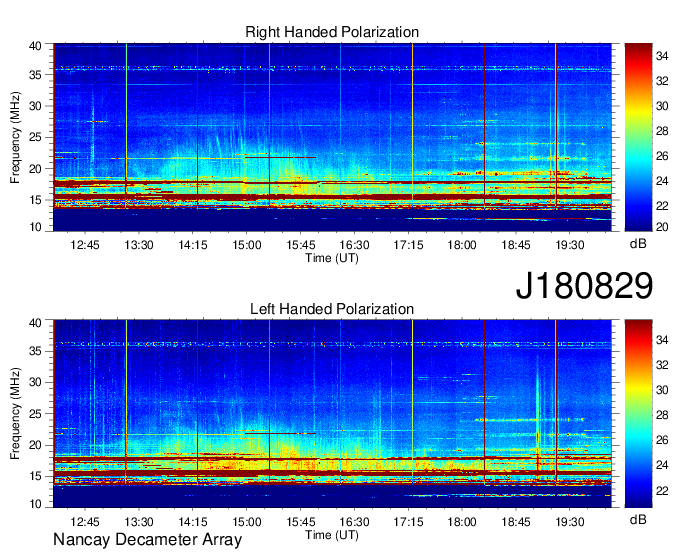Pick the 13:30 time tick on the left-handed plot
Viewport: 680px width, 552px height.
point(139,522)
